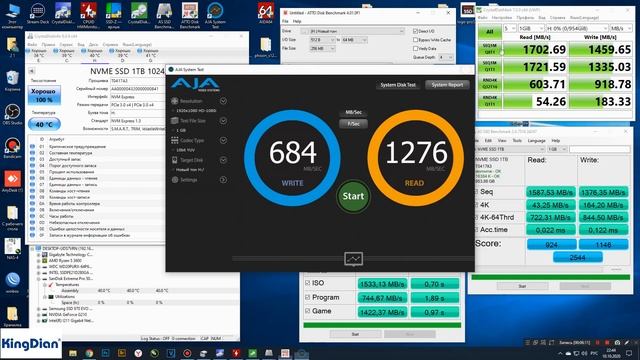Image resolution: width=640 pixels, height=360 pixels.
Task: Enable Bypass Write Cache in ATTO
Action: coord(416,40)
